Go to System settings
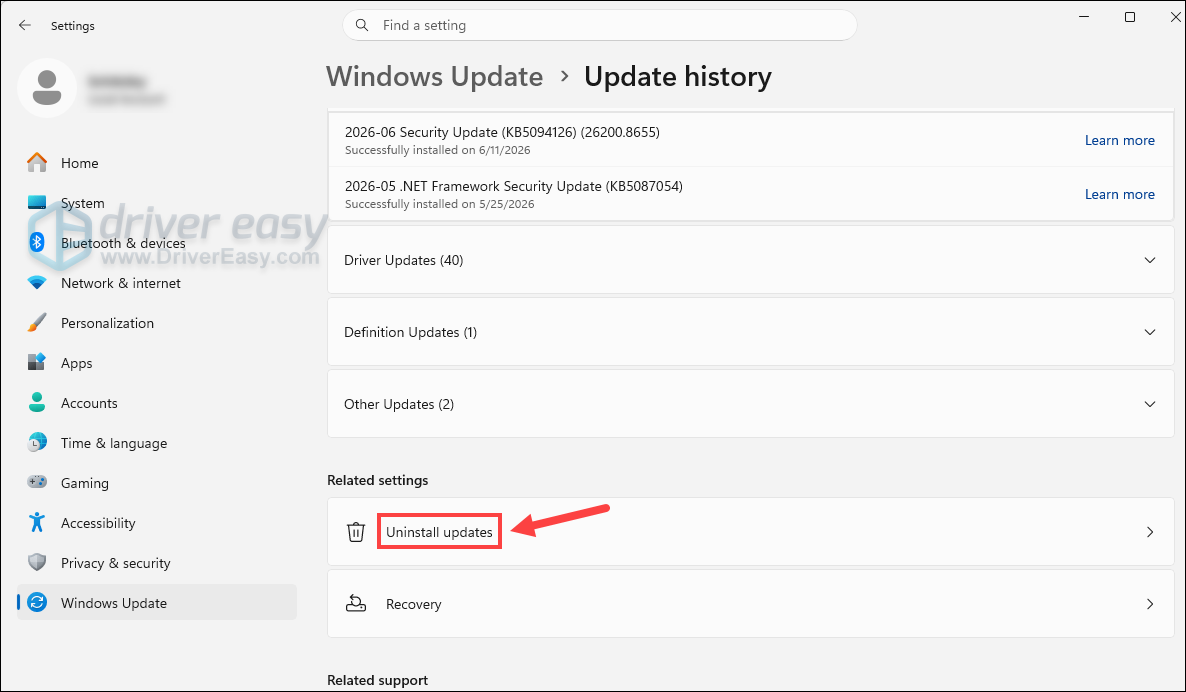The image size is (1186, 692). [x=157, y=203]
